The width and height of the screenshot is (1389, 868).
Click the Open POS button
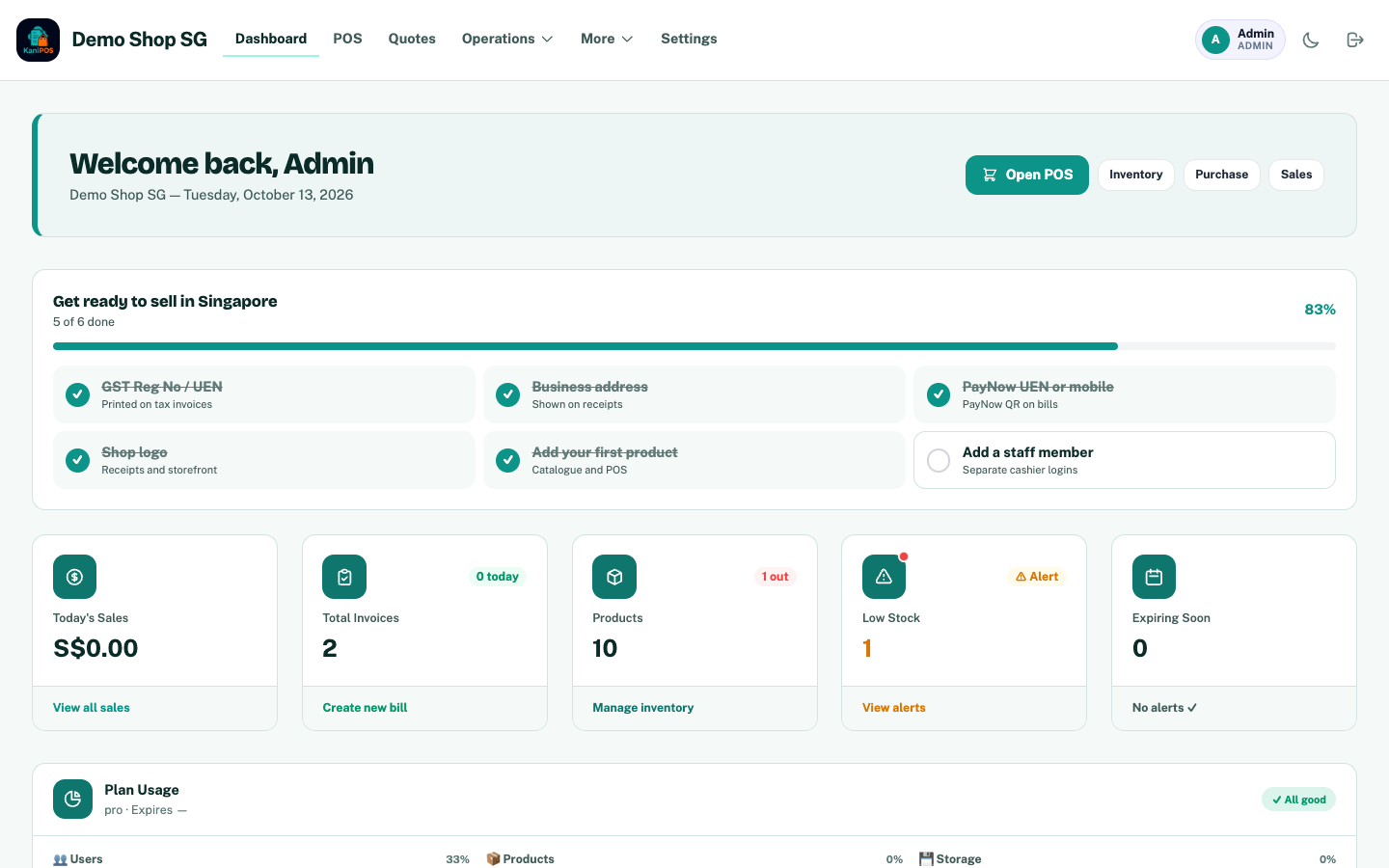click(1027, 175)
